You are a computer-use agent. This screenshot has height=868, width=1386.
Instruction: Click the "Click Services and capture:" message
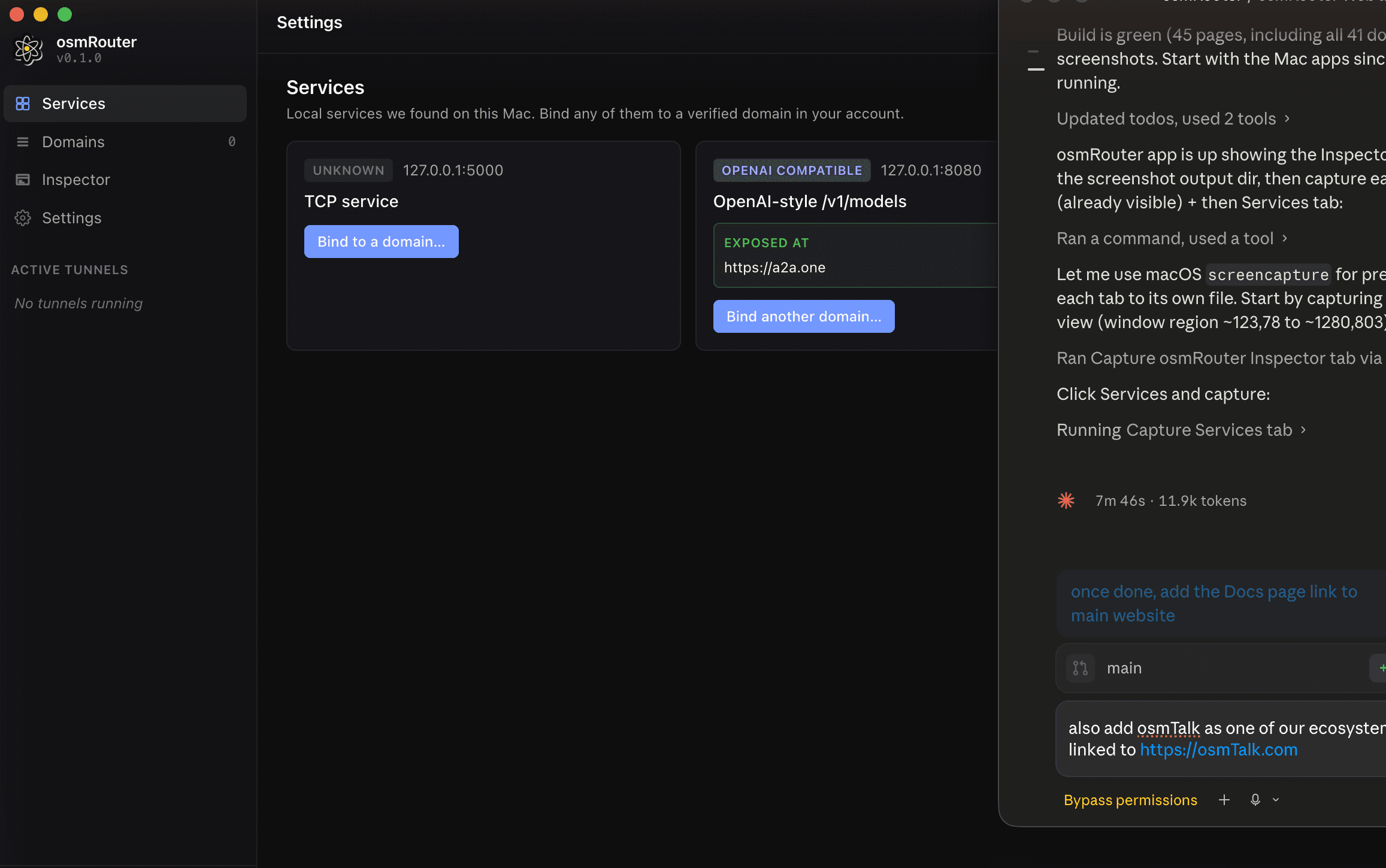(x=1163, y=394)
